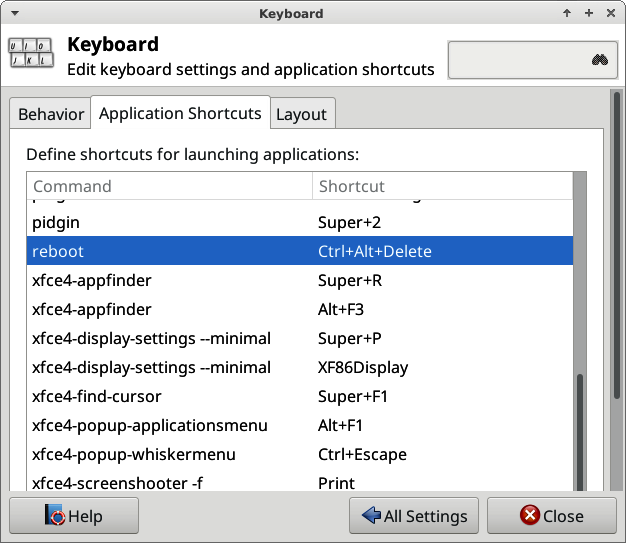Screen dimensions: 626x543
Task: Select the xfce4-find-cursor row
Action: (x=299, y=396)
